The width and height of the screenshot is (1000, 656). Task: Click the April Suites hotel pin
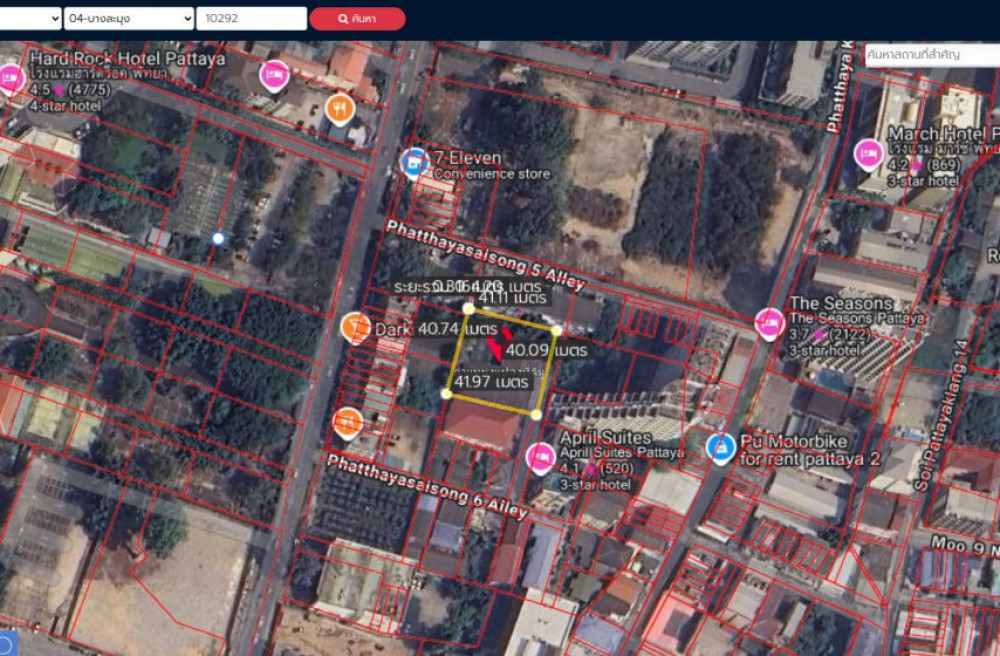(x=540, y=458)
